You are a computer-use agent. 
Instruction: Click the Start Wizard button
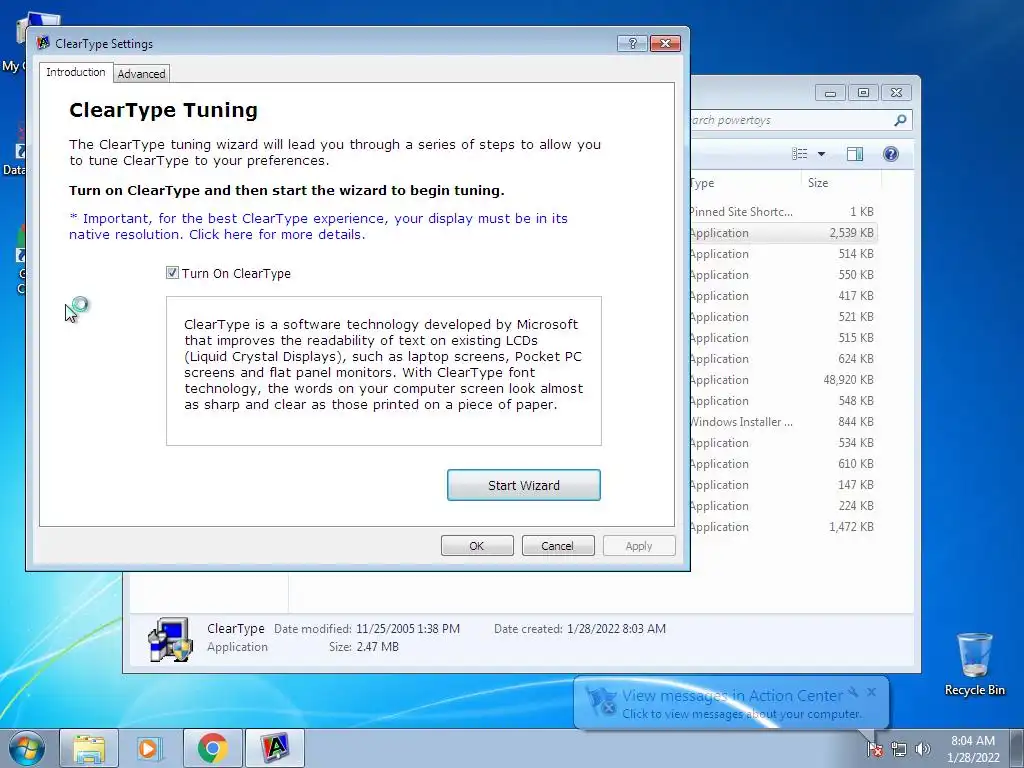[524, 485]
